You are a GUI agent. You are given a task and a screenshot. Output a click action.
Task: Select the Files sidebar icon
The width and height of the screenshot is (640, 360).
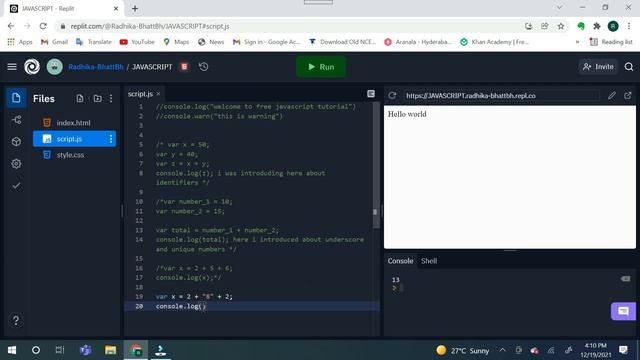pyautogui.click(x=16, y=98)
